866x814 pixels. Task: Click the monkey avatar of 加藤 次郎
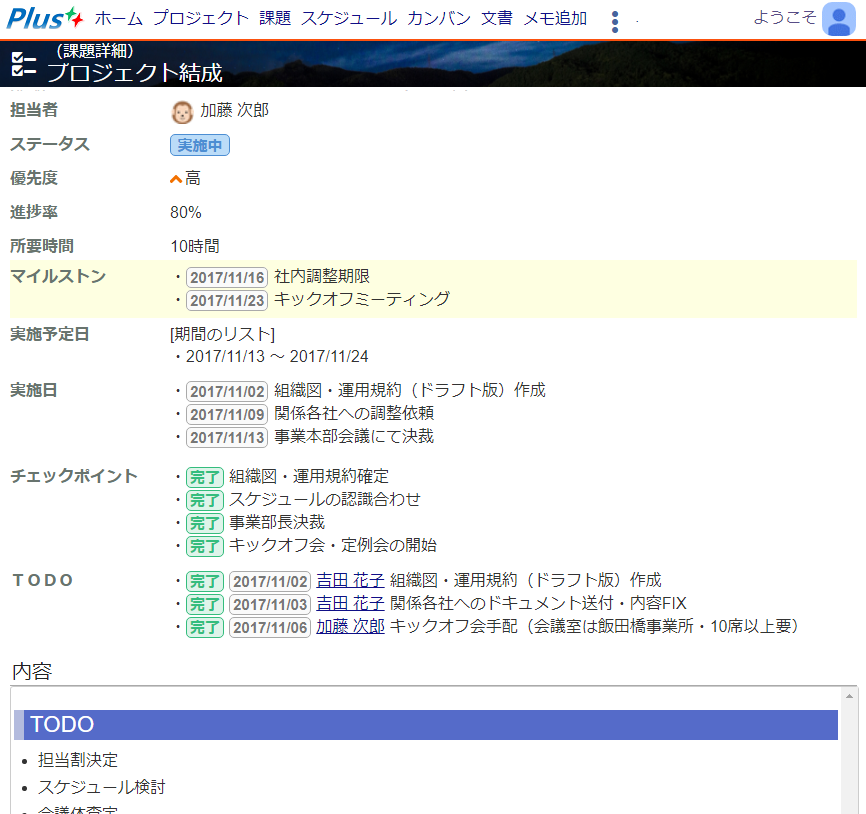(x=182, y=111)
